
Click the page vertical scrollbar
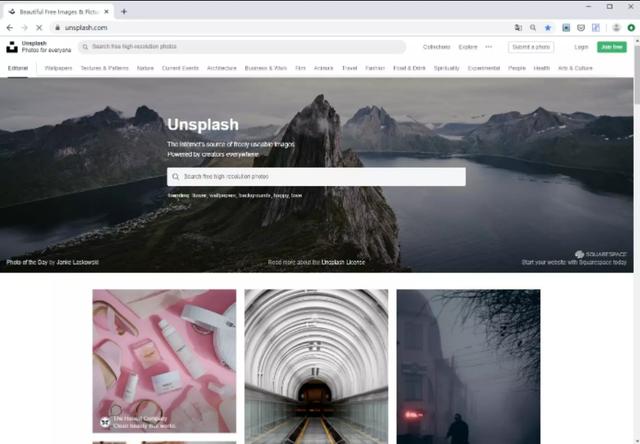(637, 241)
